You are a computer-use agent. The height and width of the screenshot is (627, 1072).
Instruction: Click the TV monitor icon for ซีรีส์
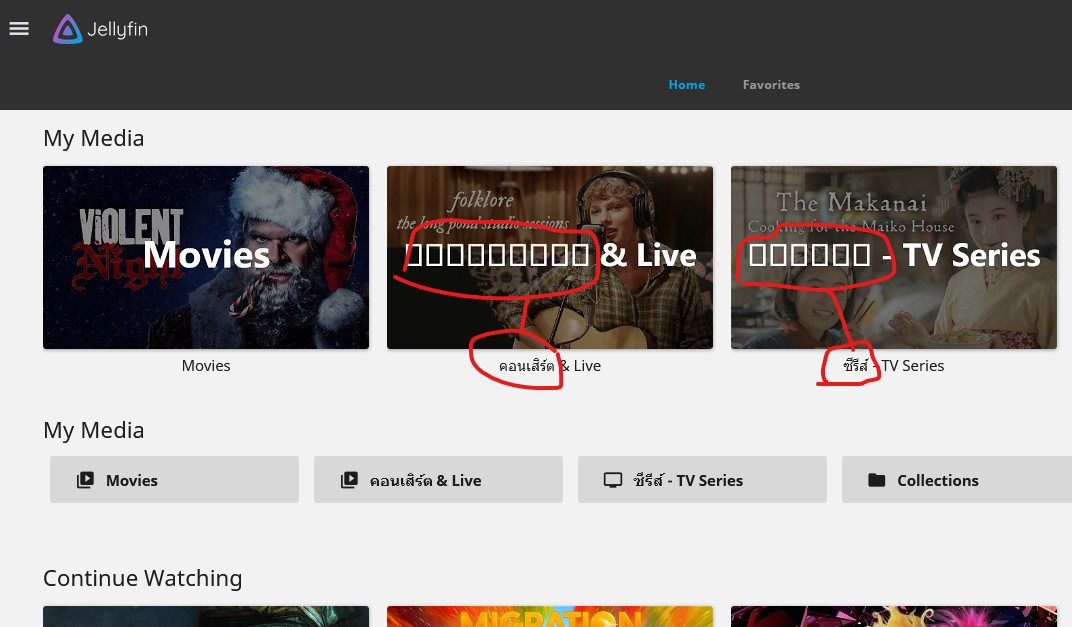pyautogui.click(x=613, y=480)
